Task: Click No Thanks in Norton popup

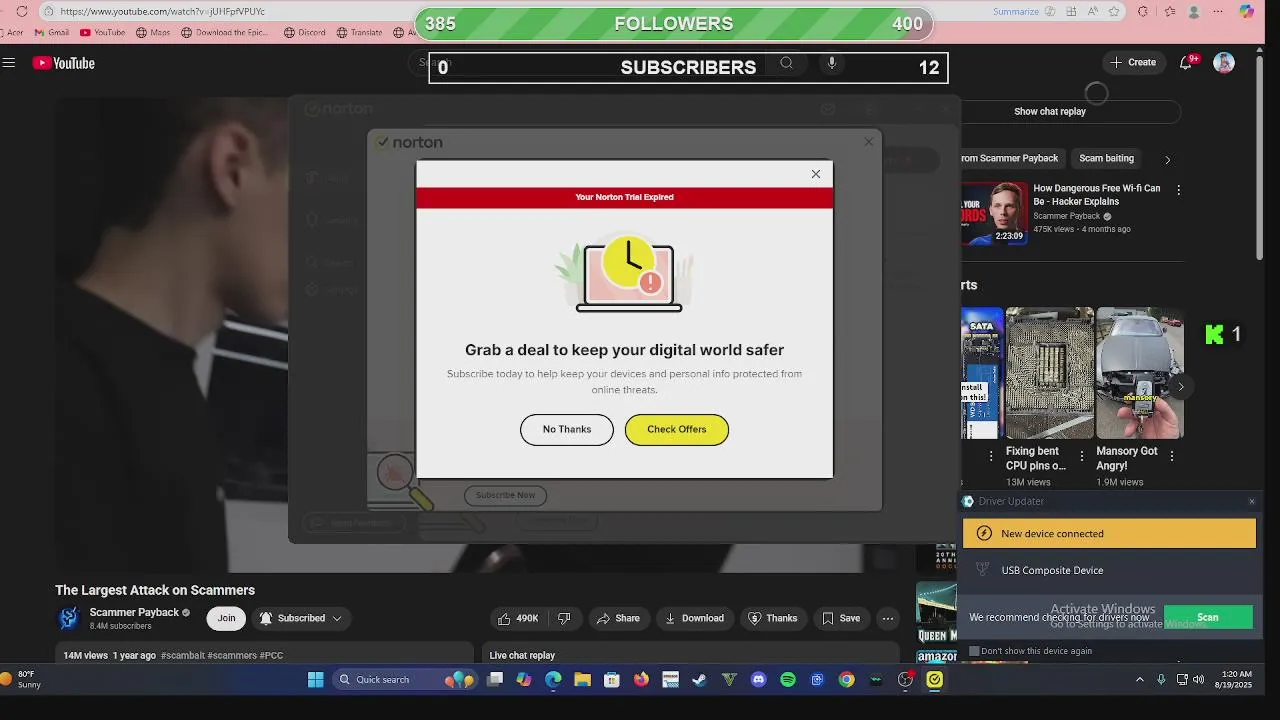Action: [x=567, y=430]
